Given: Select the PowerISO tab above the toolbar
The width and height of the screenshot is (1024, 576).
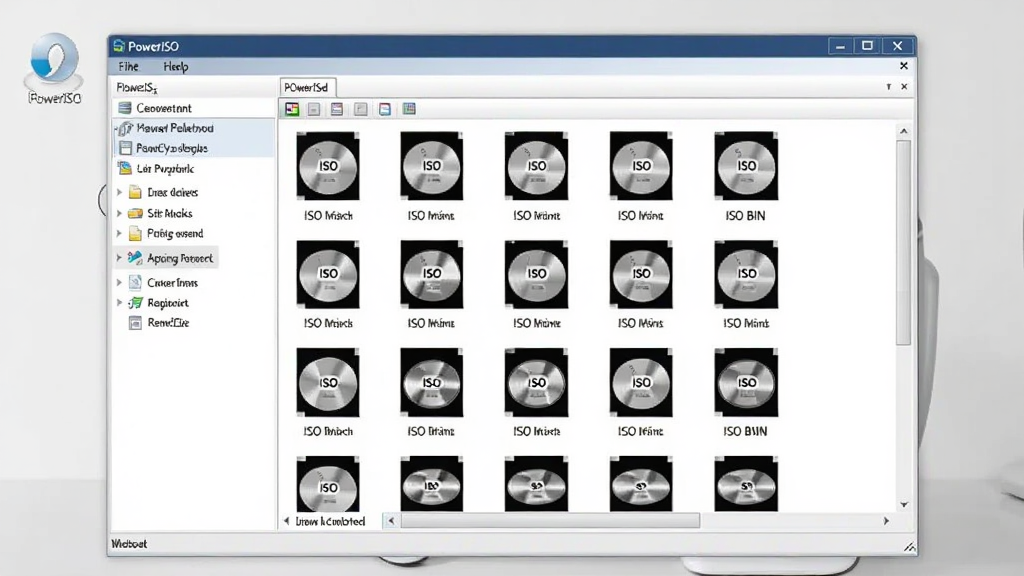Looking at the screenshot, I should pyautogui.click(x=308, y=87).
